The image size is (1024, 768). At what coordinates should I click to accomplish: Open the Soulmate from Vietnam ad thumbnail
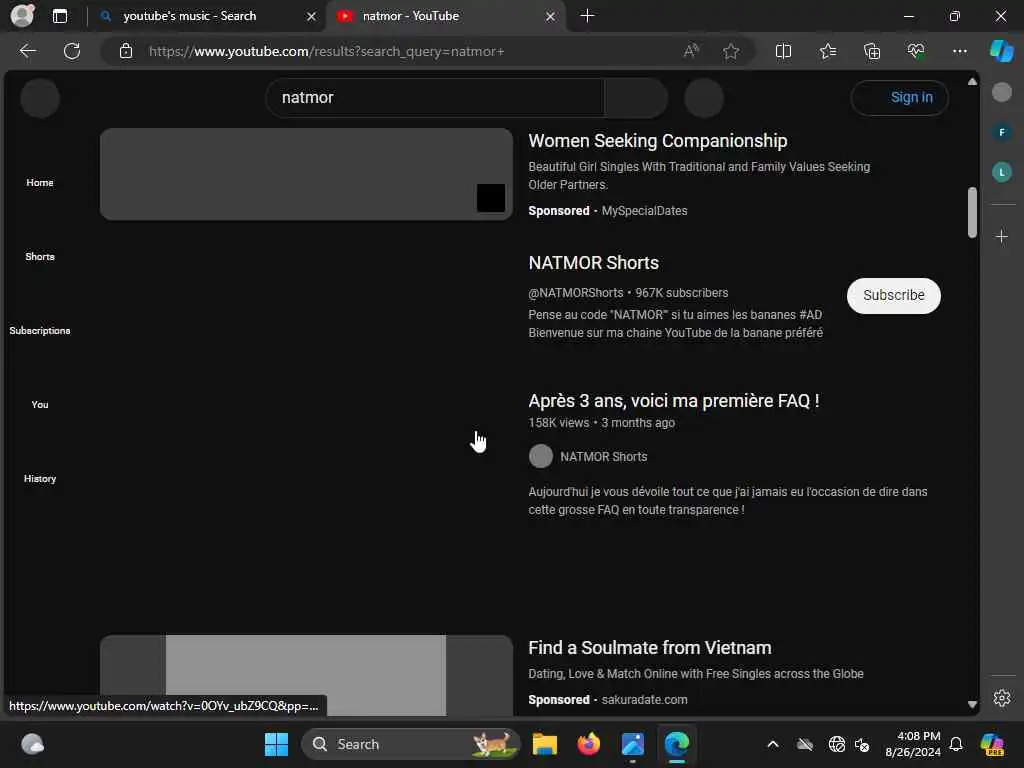tap(306, 675)
